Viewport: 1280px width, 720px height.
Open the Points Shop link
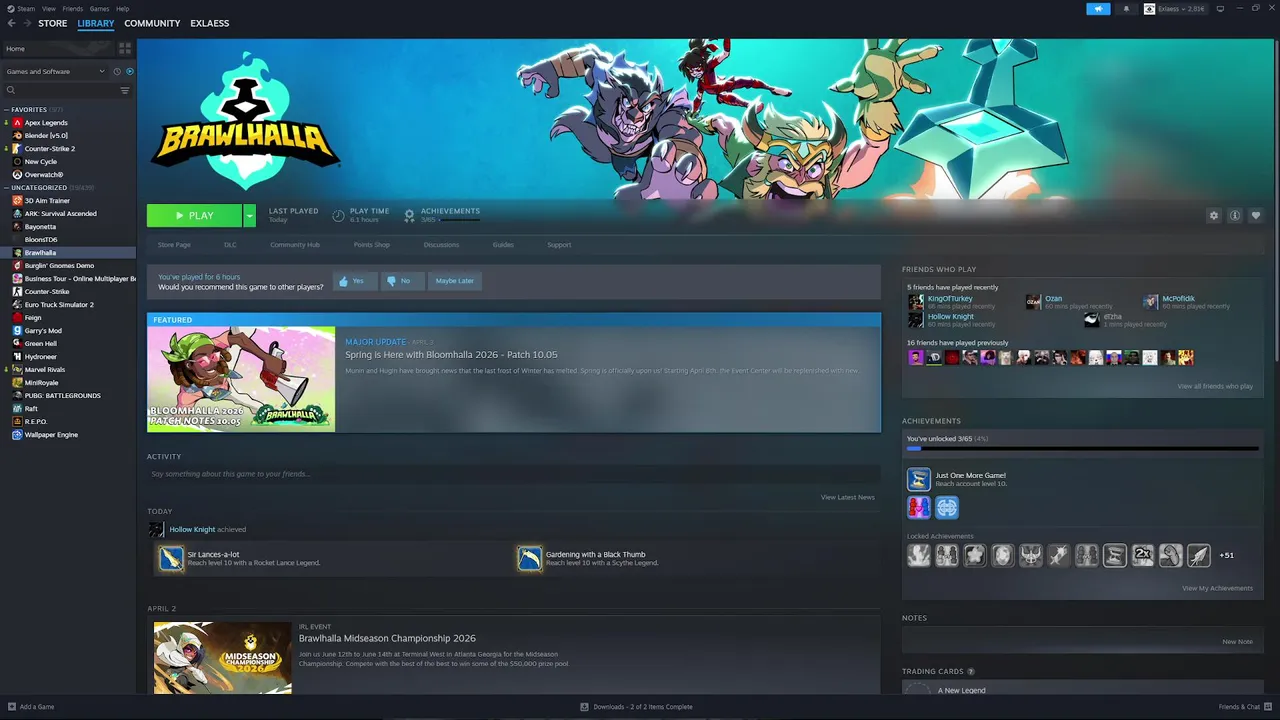pos(371,245)
